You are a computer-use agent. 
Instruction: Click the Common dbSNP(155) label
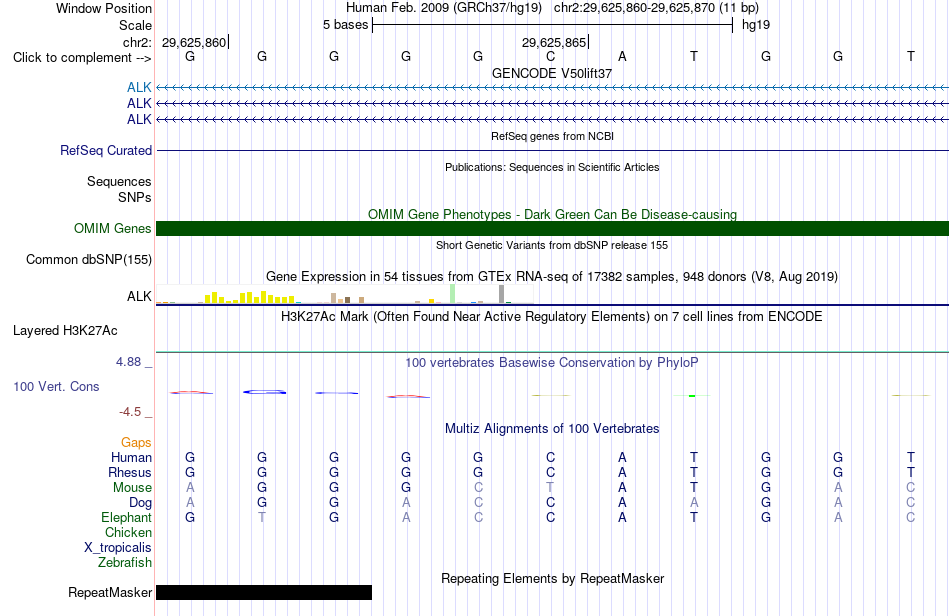[x=89, y=259]
